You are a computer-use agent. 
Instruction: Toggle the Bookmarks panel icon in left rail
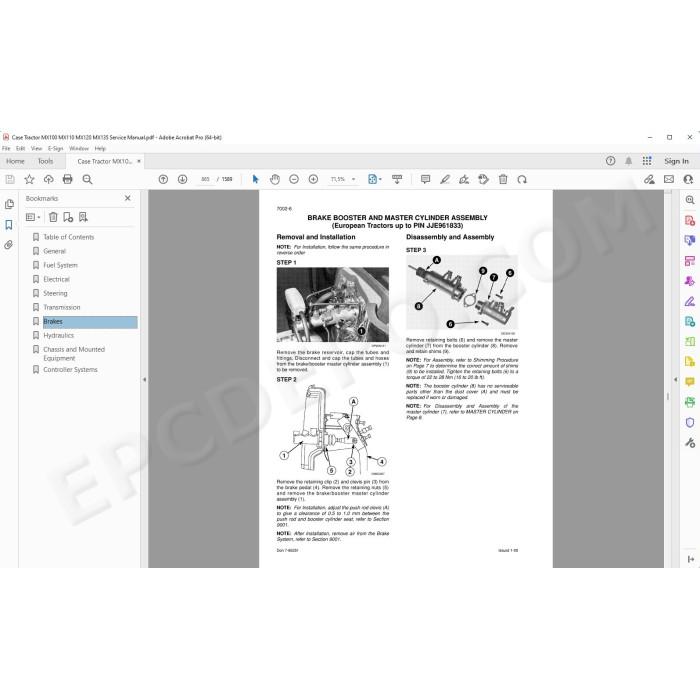click(x=9, y=225)
